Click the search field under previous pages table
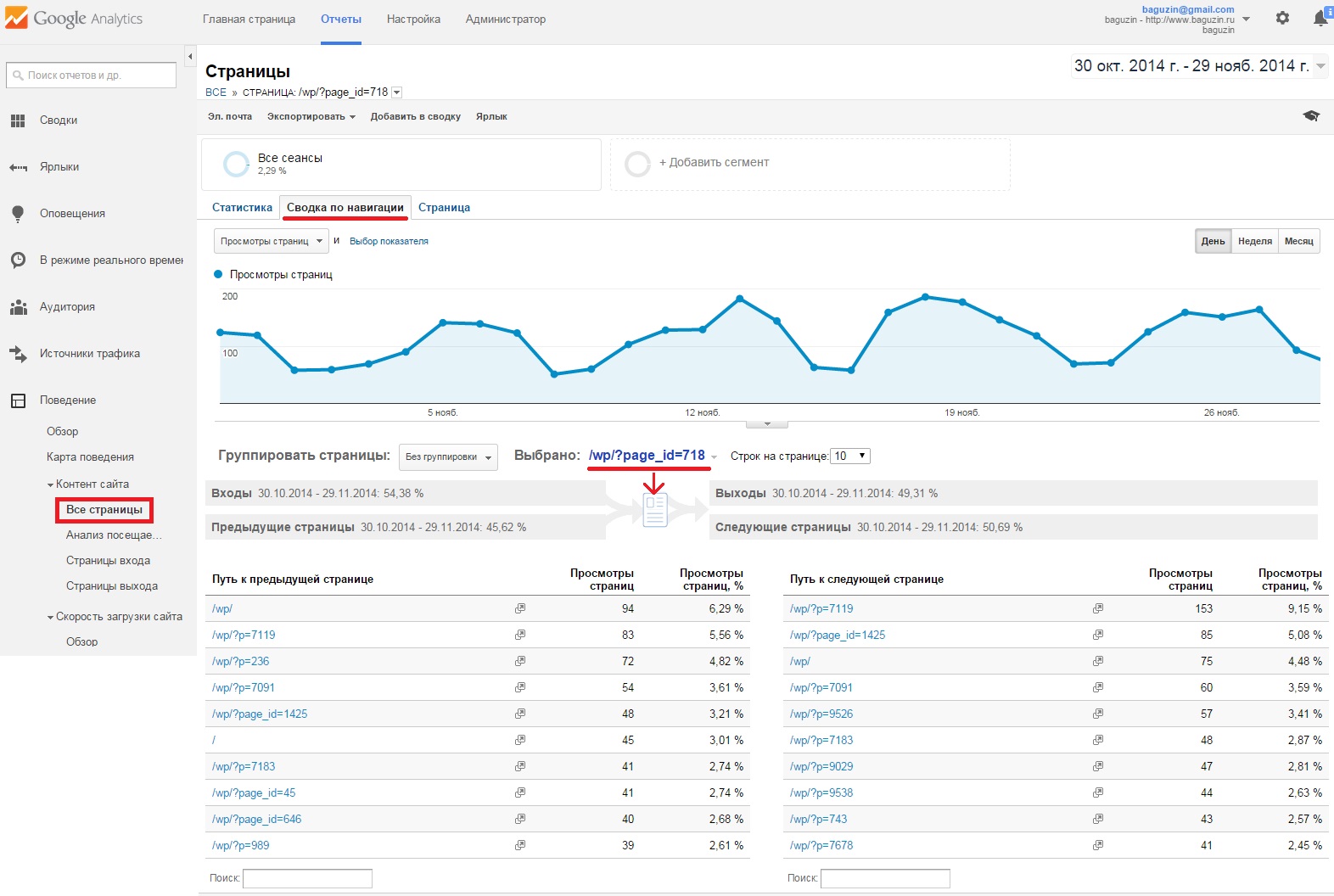The height and width of the screenshot is (896, 1334). click(x=307, y=878)
